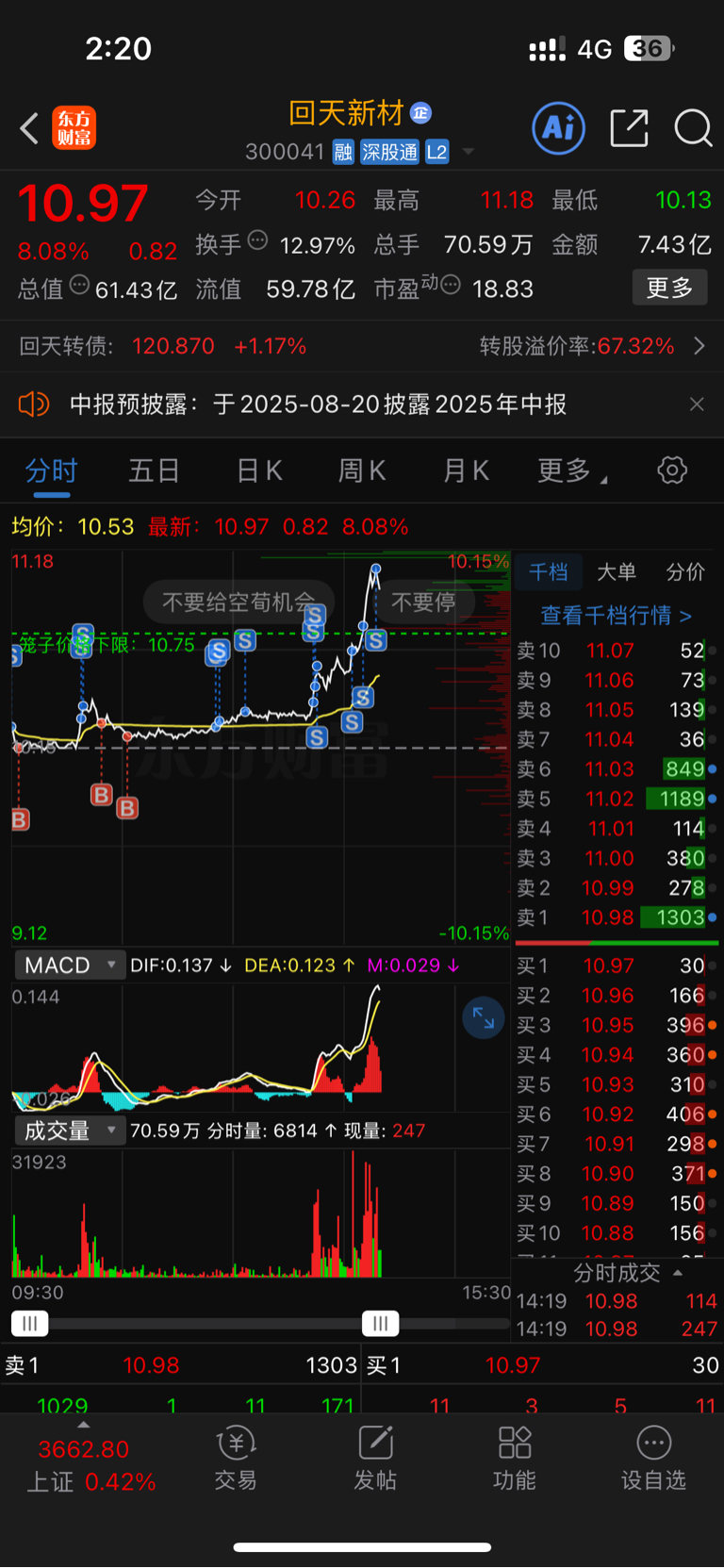
Task: Collapse the 分时成交 panel arrow
Action: coord(678,1273)
